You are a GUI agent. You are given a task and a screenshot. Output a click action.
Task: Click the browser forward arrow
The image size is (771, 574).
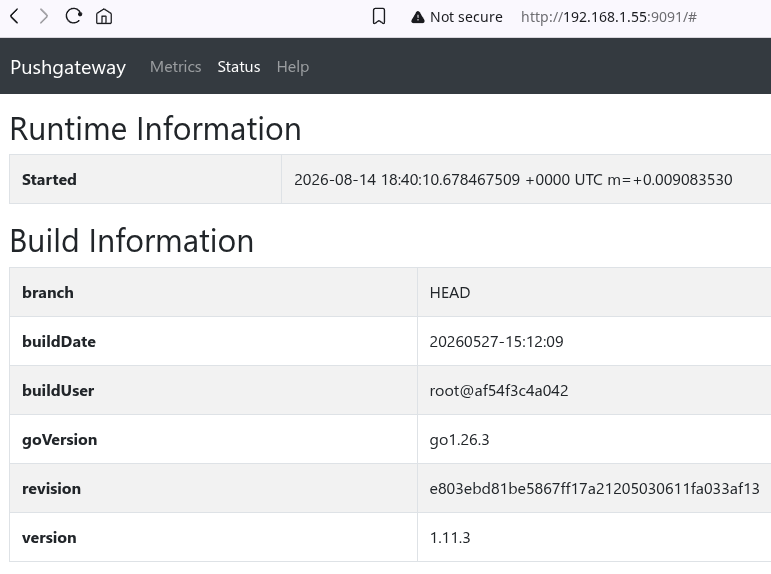coord(44,17)
